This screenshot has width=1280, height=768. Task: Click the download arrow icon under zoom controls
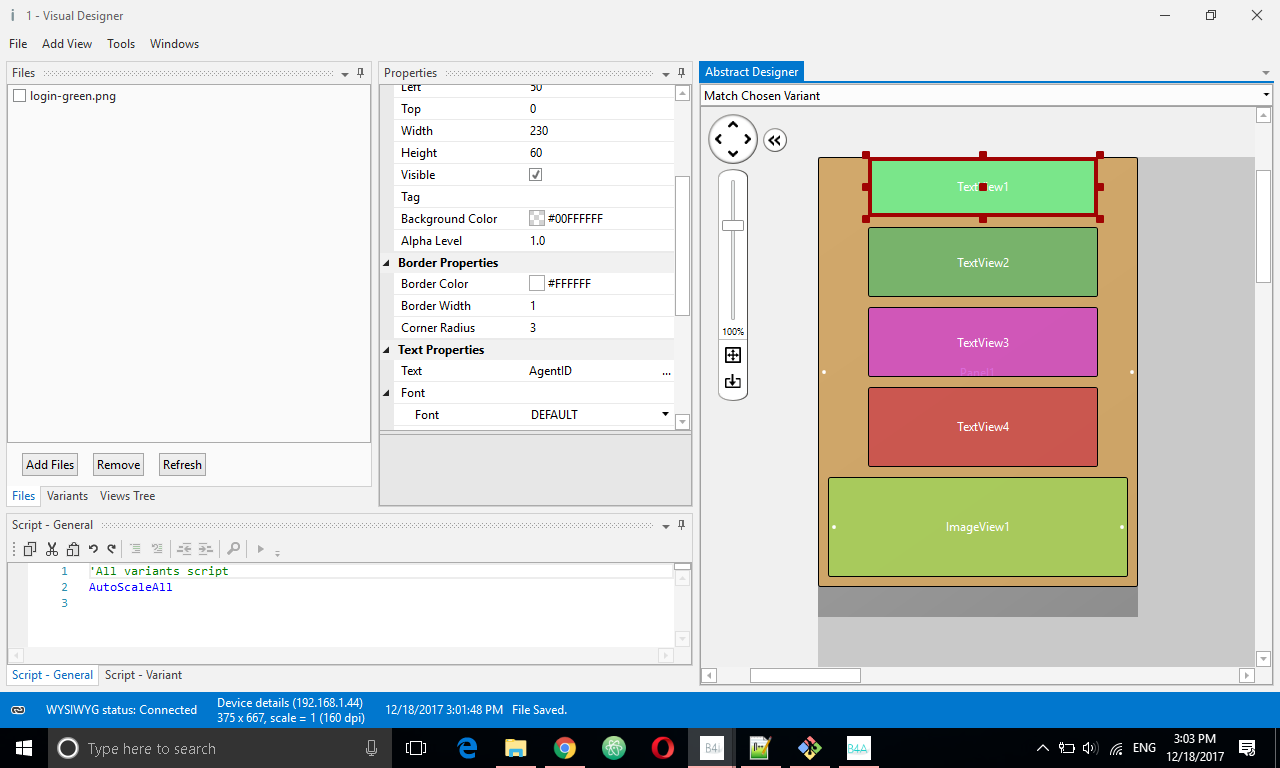733,381
